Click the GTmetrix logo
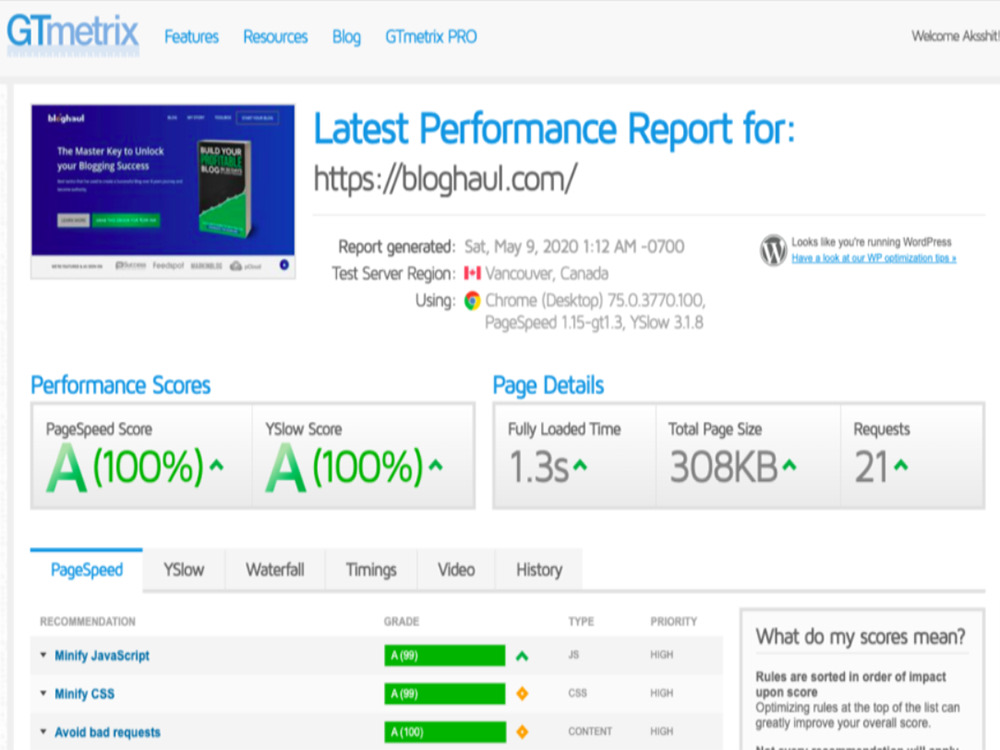 coord(73,34)
